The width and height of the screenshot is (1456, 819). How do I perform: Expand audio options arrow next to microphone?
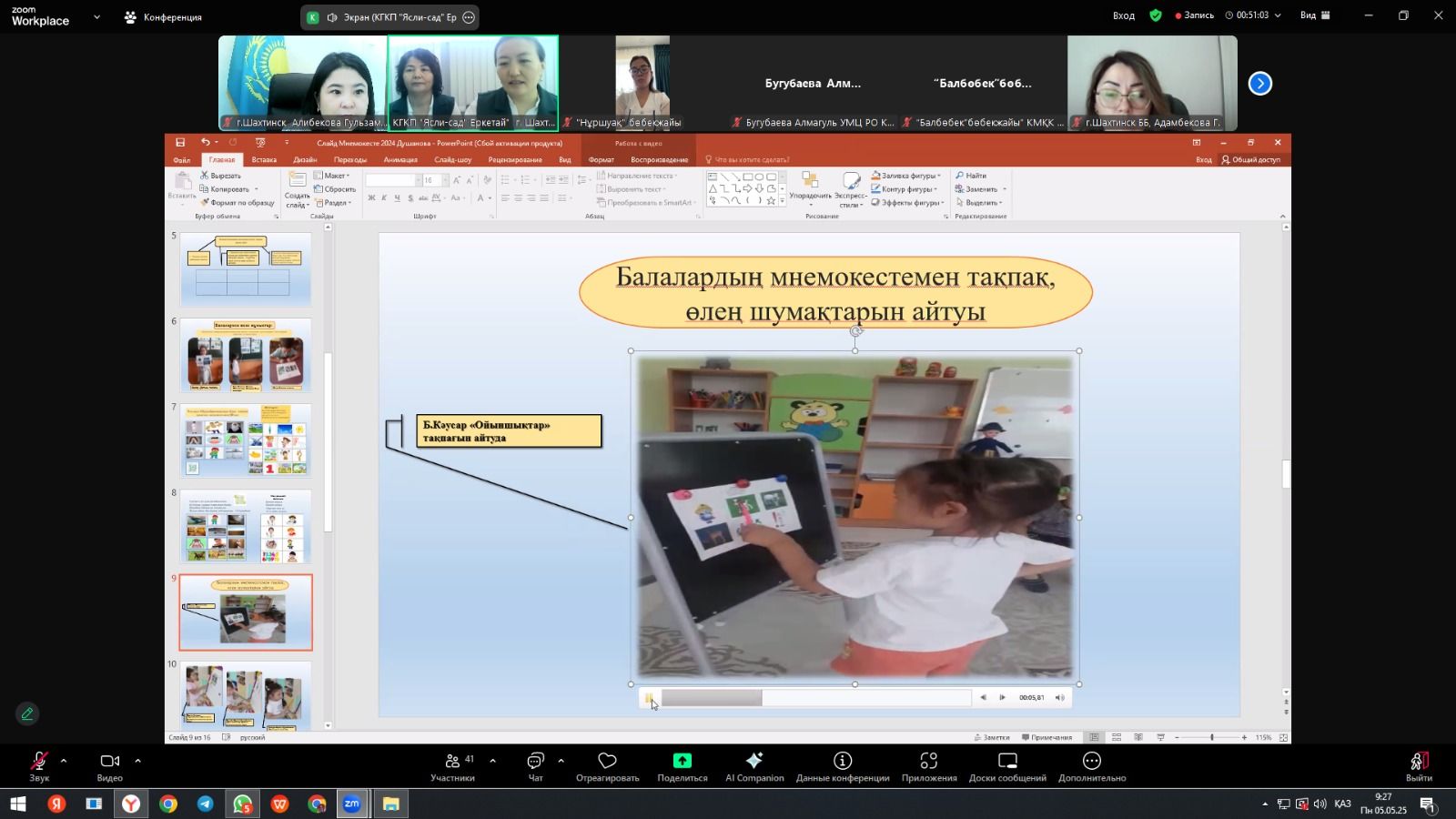tap(64, 761)
